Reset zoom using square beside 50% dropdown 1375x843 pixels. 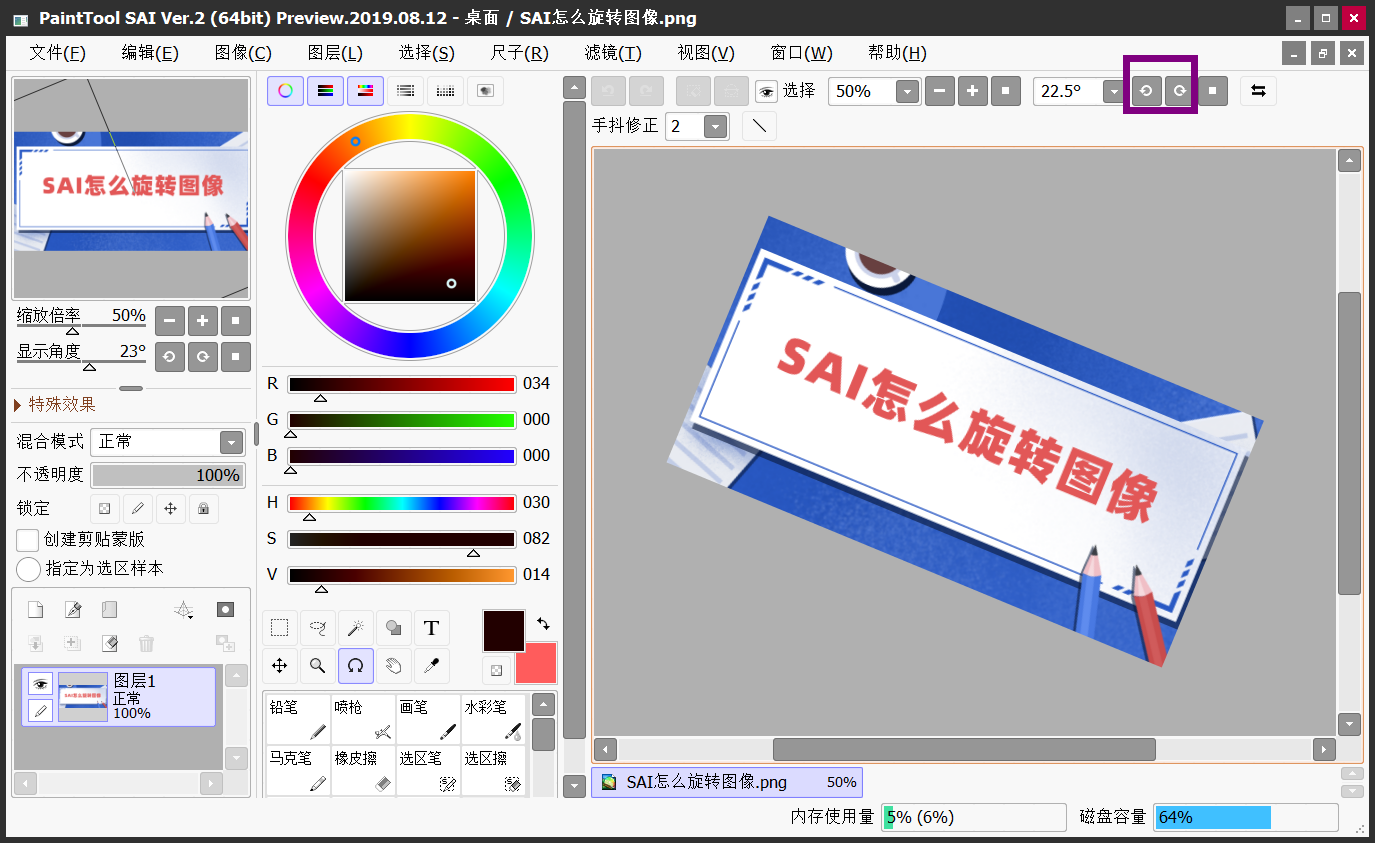click(x=1007, y=91)
